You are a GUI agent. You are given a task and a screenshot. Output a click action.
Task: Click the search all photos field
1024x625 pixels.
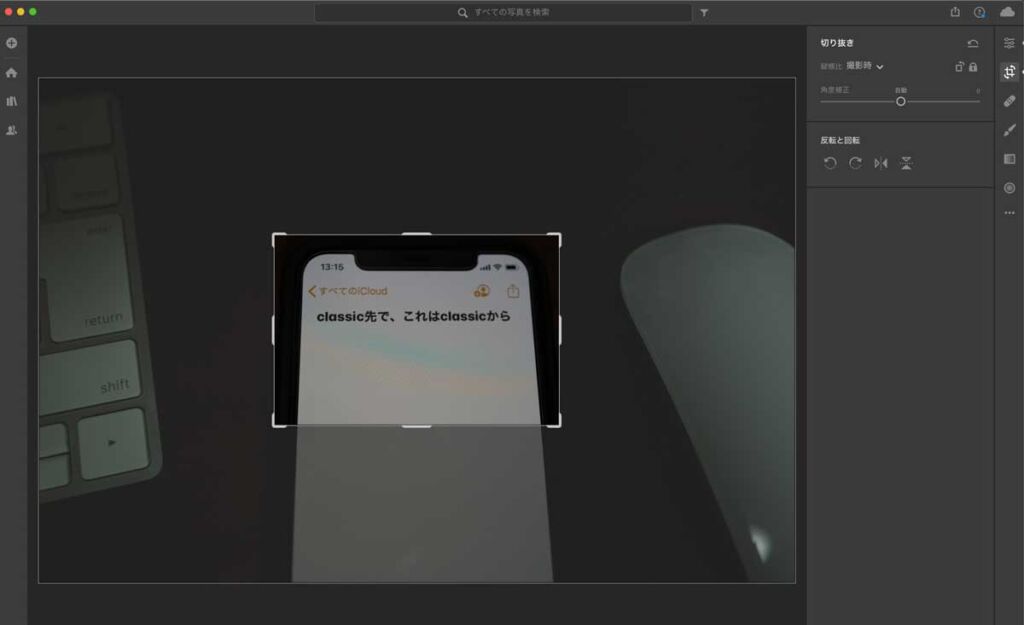pyautogui.click(x=503, y=12)
